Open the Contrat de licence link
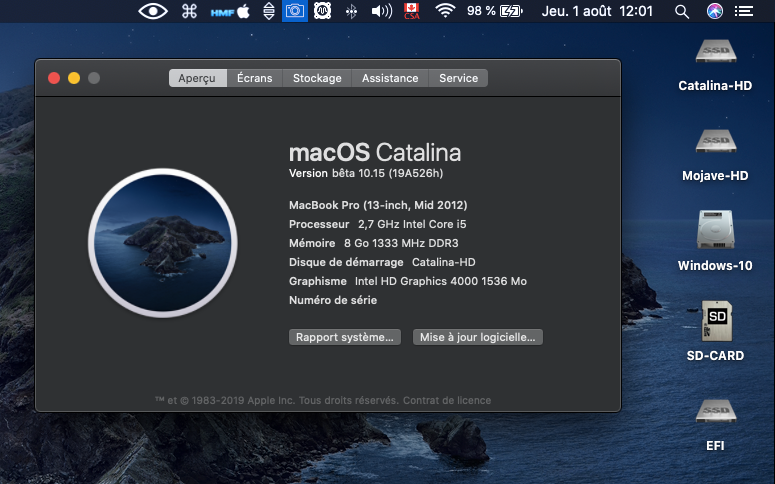The height and width of the screenshot is (484, 775). point(447,400)
